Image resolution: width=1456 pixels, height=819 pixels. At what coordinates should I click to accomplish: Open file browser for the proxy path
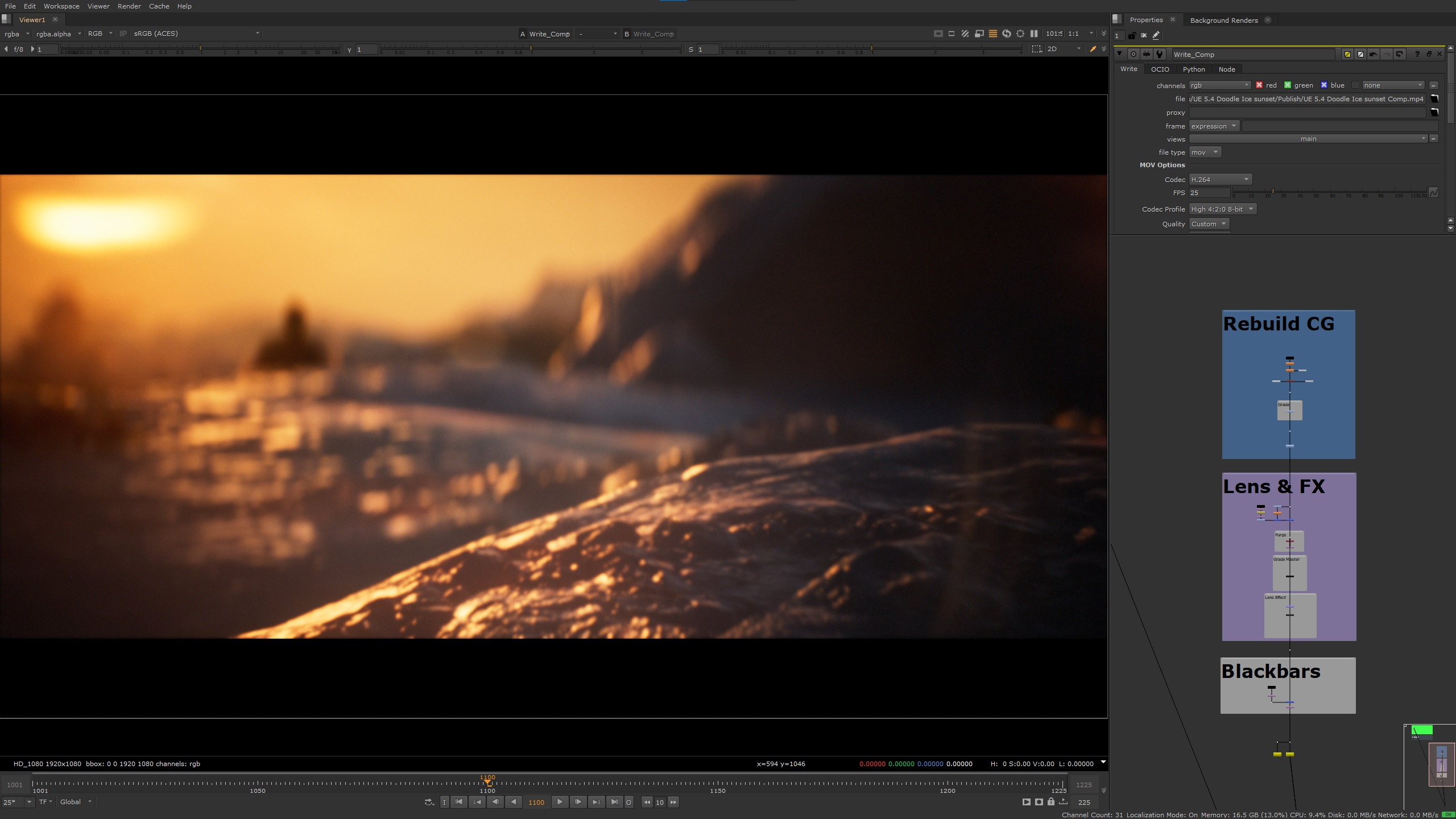pos(1434,113)
